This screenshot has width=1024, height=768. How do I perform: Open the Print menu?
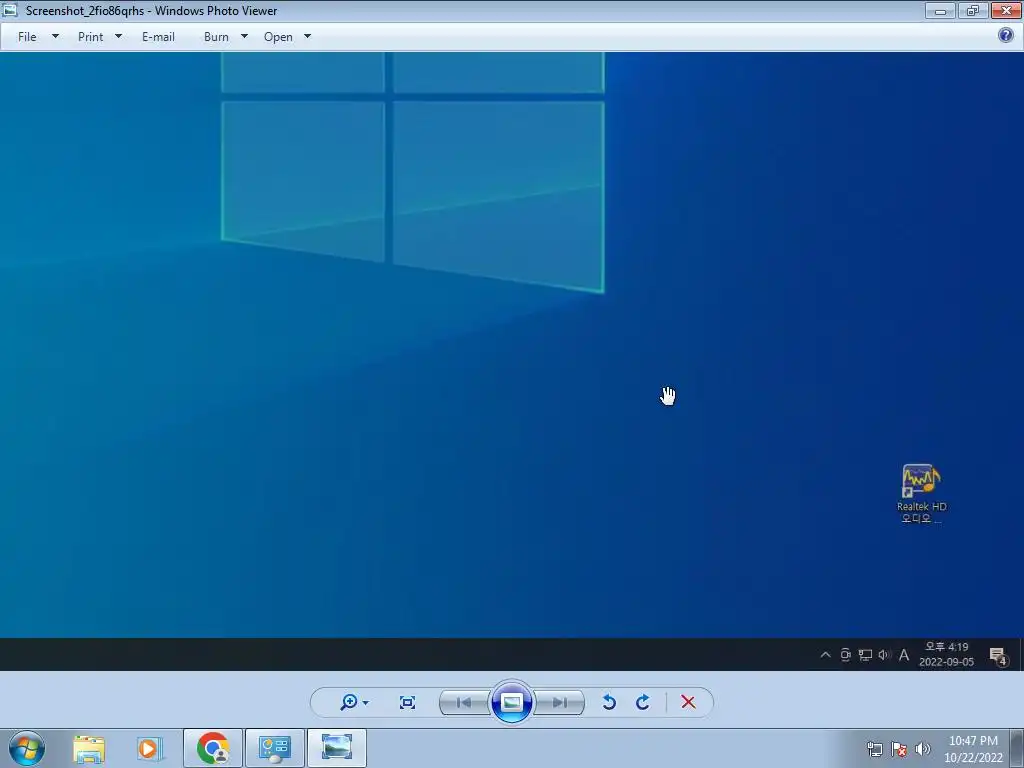pos(90,37)
